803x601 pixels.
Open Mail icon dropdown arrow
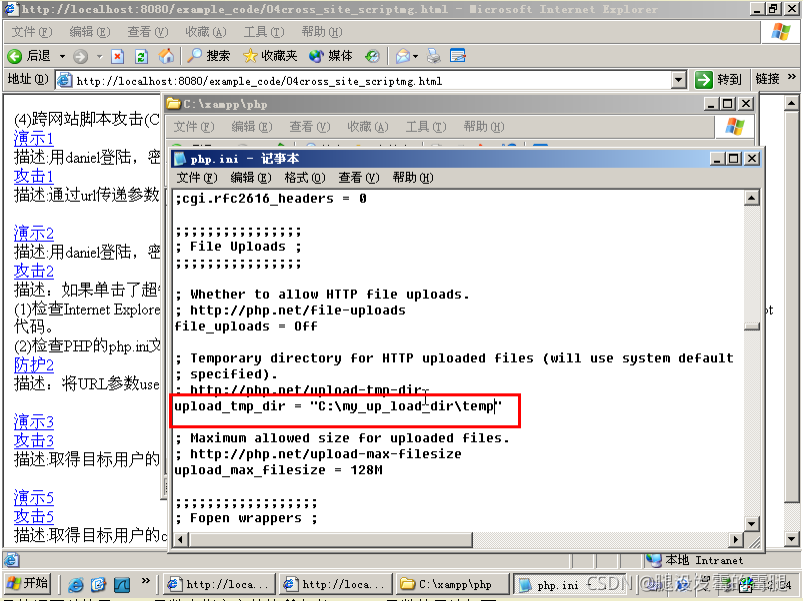click(415, 56)
